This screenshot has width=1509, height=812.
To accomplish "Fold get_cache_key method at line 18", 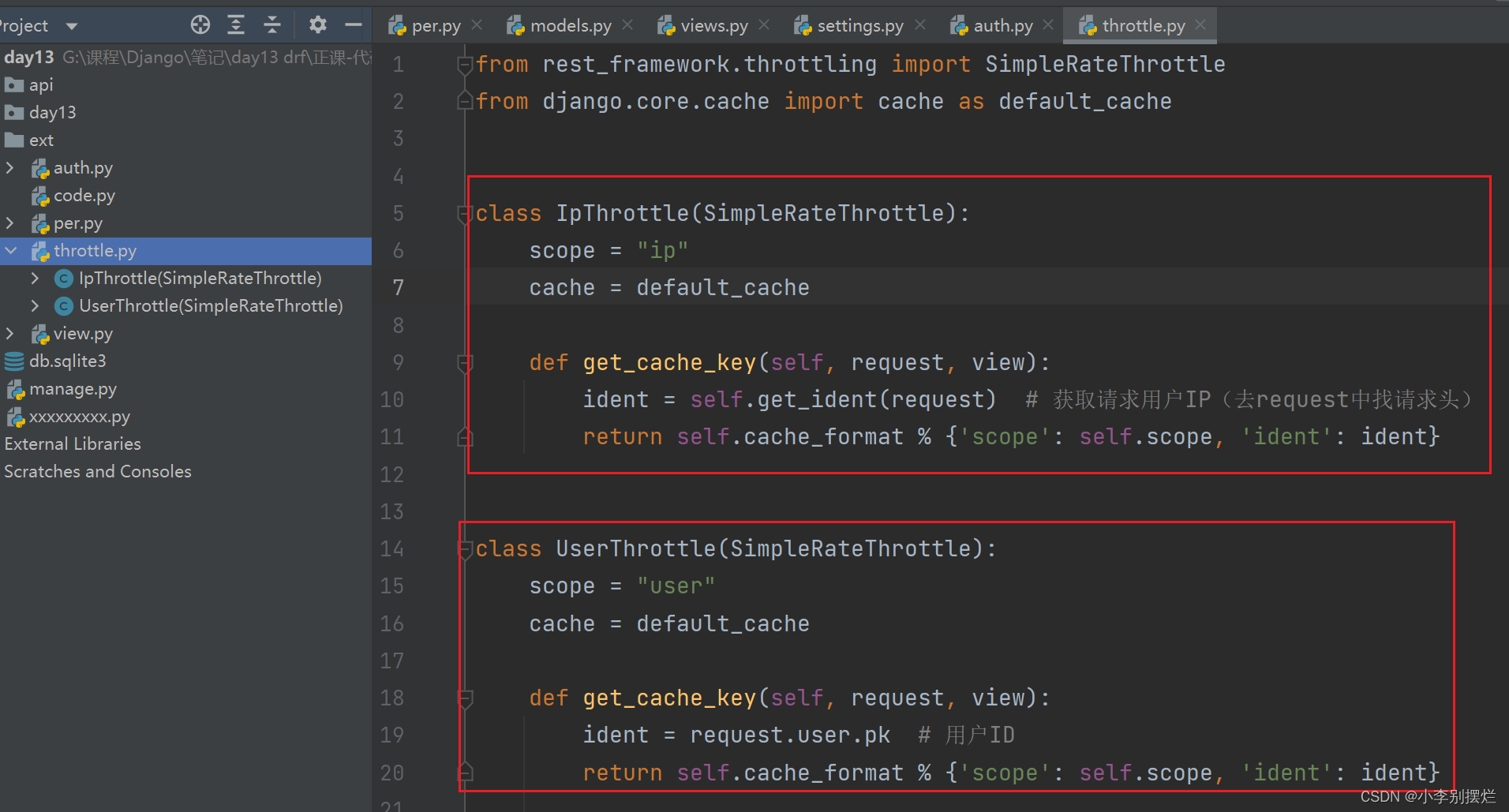I will [x=465, y=698].
